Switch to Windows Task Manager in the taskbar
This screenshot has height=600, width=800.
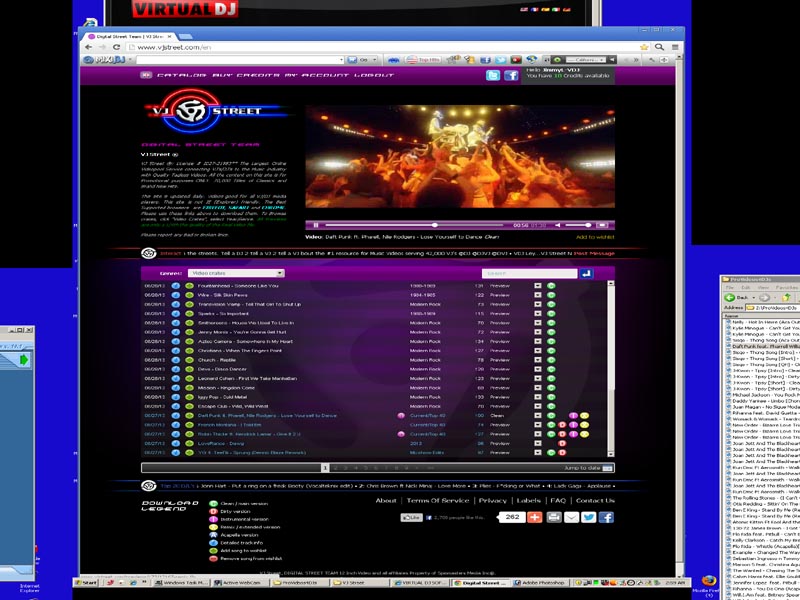point(181,582)
